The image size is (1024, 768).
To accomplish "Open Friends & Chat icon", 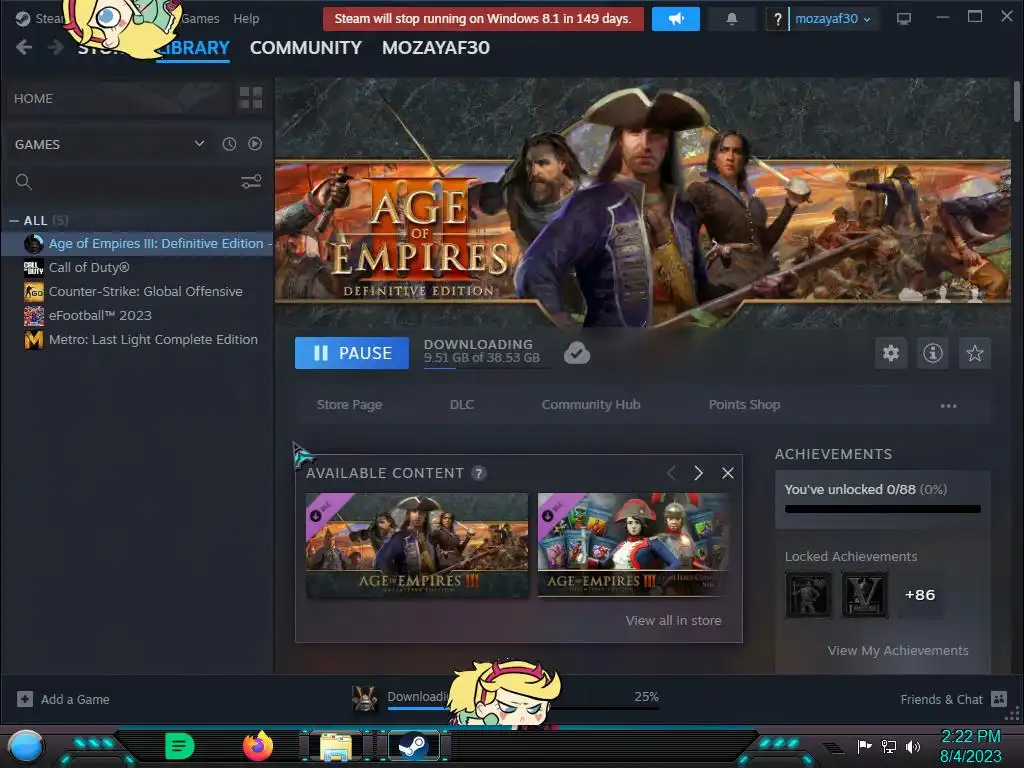I will 999,699.
